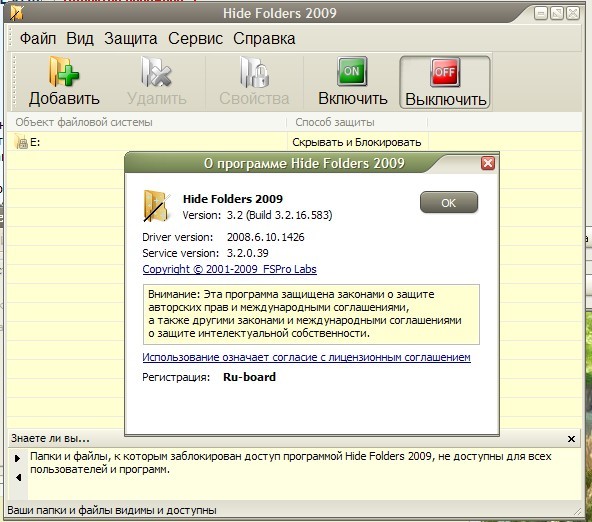Viewport: 592px width, 522px height.
Task: Click Driver version 2008.6.10.1426 value
Action: coord(265,237)
